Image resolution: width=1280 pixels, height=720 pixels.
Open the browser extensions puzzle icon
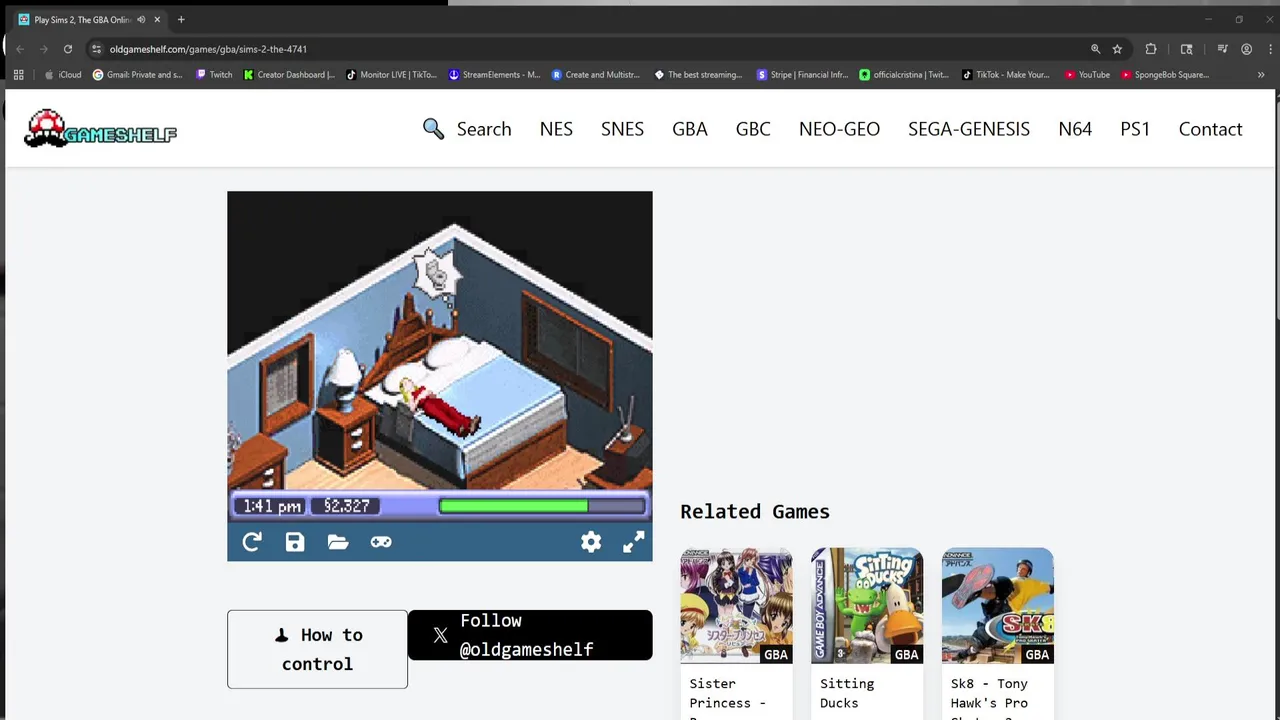coord(1151,49)
